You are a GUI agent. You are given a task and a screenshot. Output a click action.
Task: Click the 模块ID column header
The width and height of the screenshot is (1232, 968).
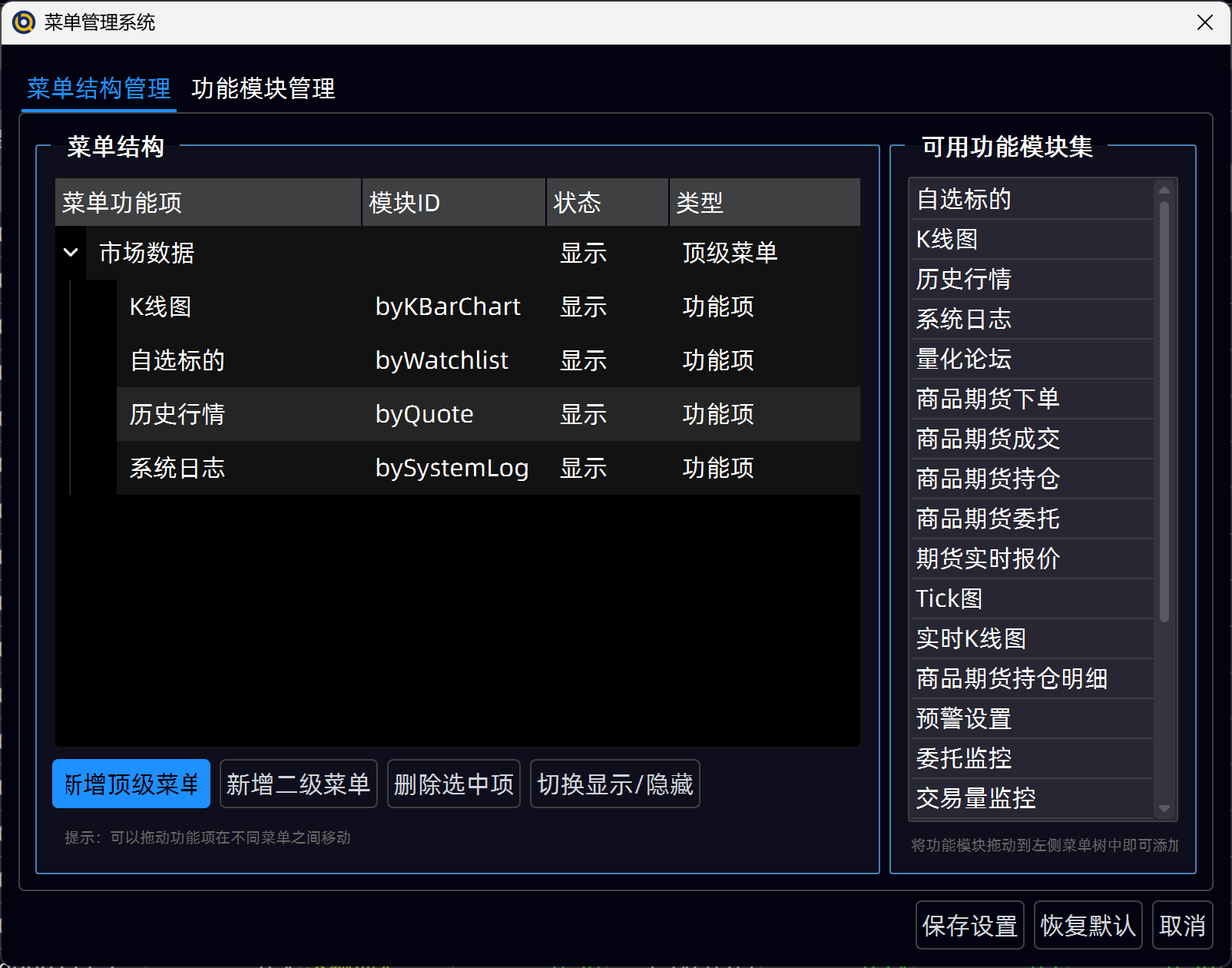pyautogui.click(x=453, y=203)
